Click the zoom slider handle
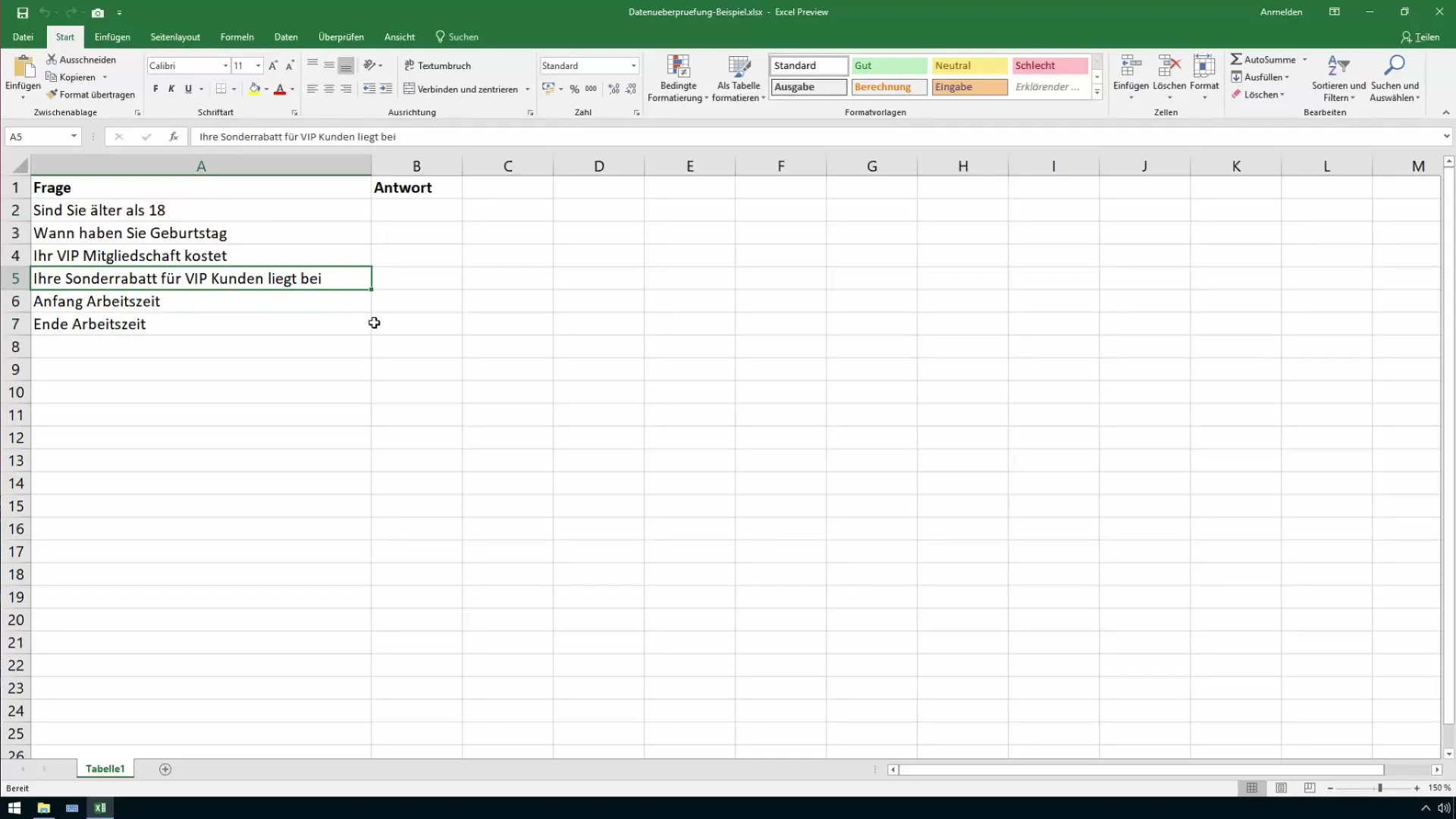The height and width of the screenshot is (819, 1456). [1380, 789]
